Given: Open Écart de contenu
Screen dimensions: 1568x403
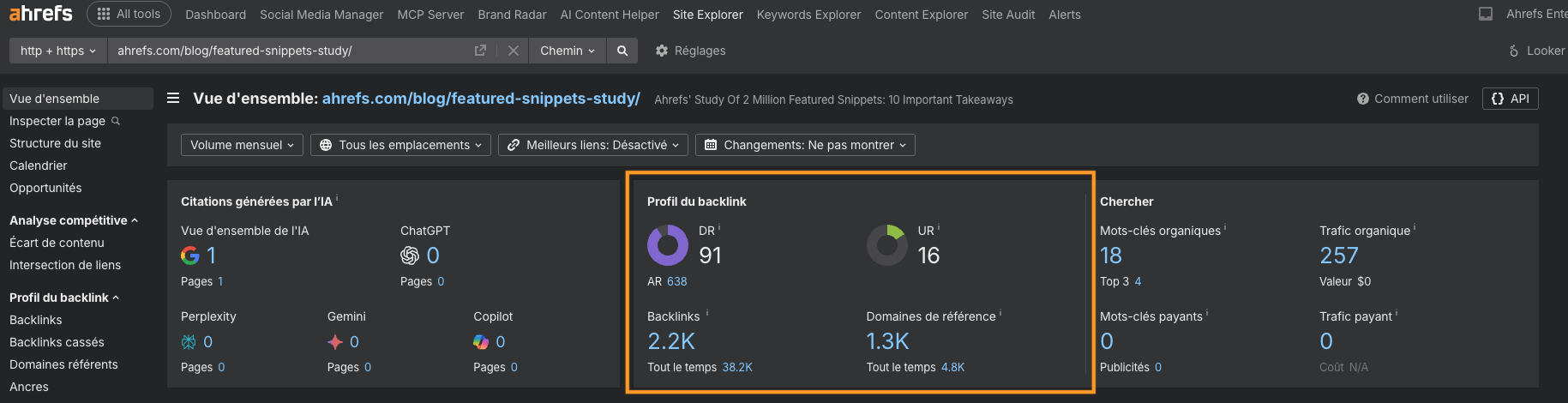Looking at the screenshot, I should [57, 243].
